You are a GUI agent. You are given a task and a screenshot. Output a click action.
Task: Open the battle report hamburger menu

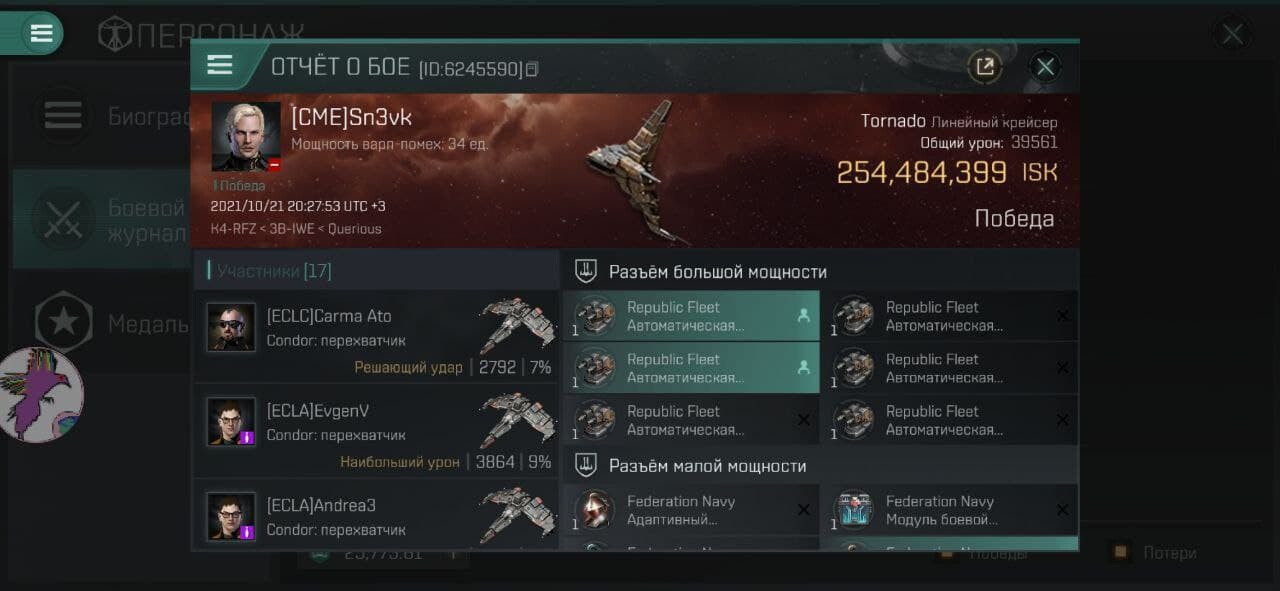pos(220,66)
